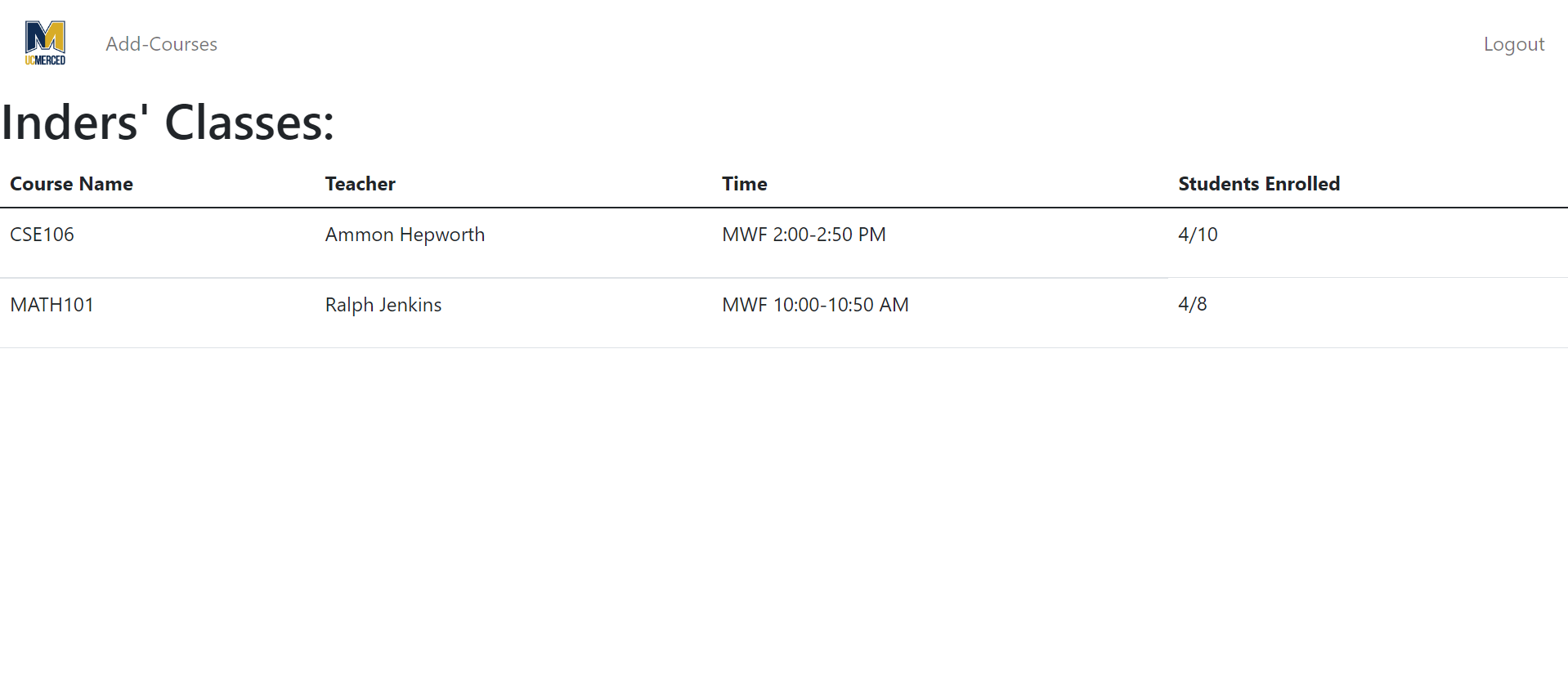Open the Add-Courses page
This screenshot has width=1568, height=680.
pos(161,44)
